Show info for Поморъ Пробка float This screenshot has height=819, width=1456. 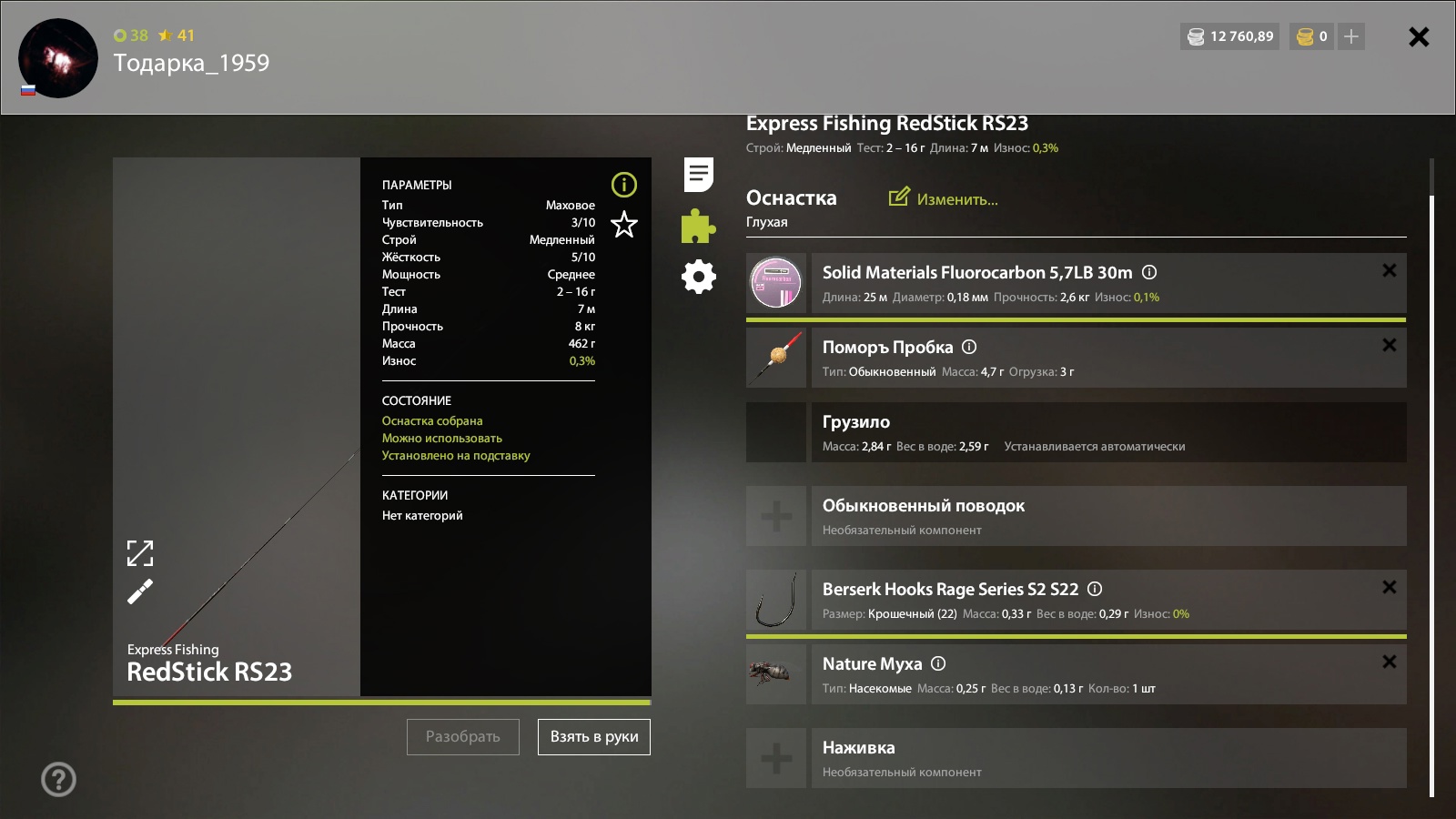click(x=969, y=347)
